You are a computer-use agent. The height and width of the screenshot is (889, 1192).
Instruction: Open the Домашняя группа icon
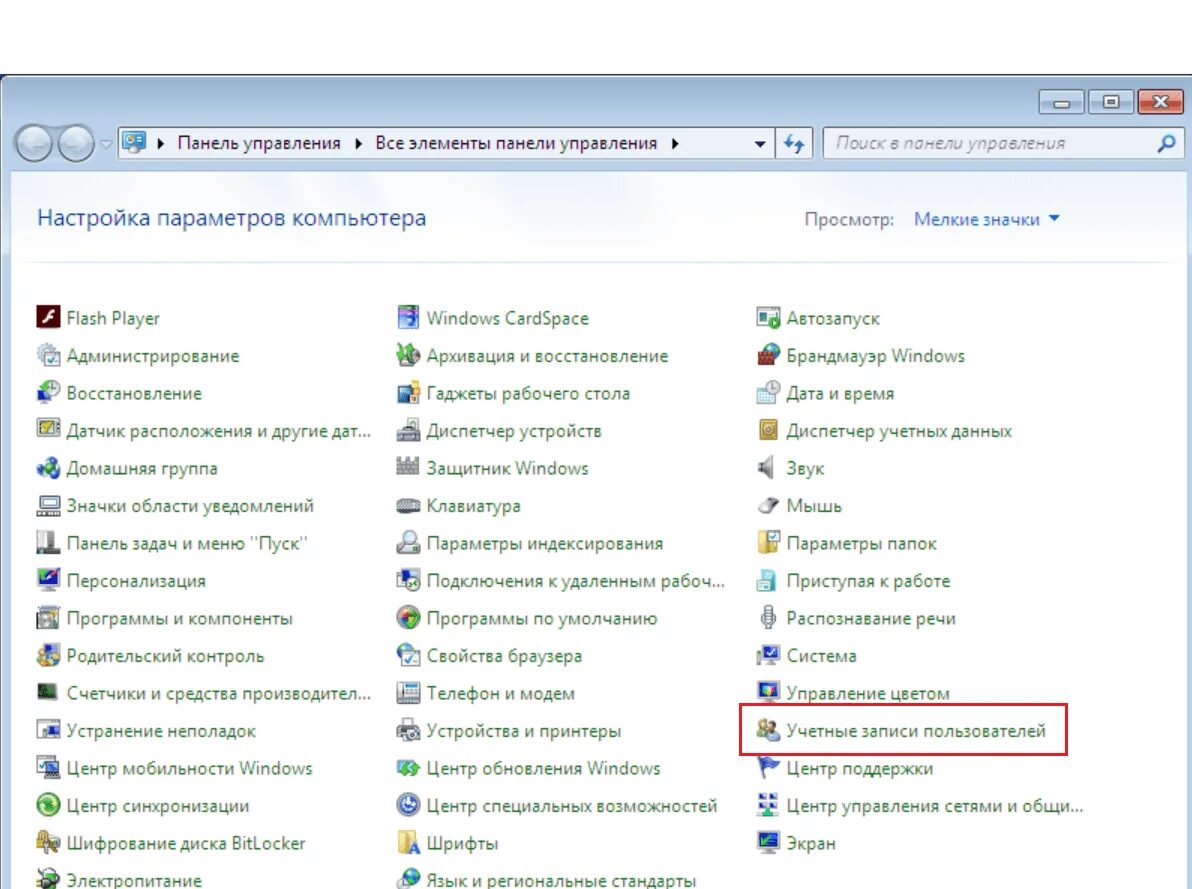48,467
